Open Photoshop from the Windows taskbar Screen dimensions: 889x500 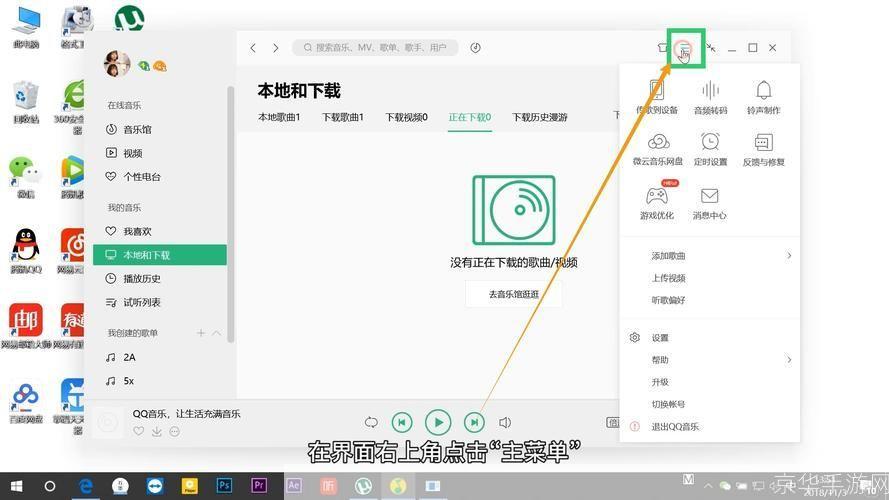click(x=225, y=486)
